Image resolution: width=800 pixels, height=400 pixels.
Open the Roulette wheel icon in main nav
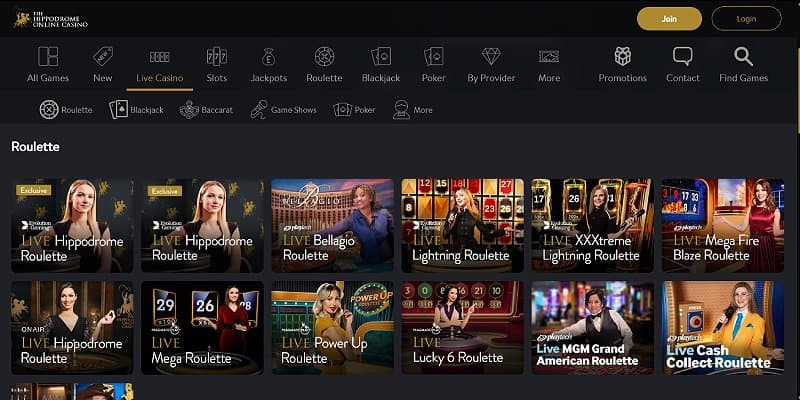[324, 57]
